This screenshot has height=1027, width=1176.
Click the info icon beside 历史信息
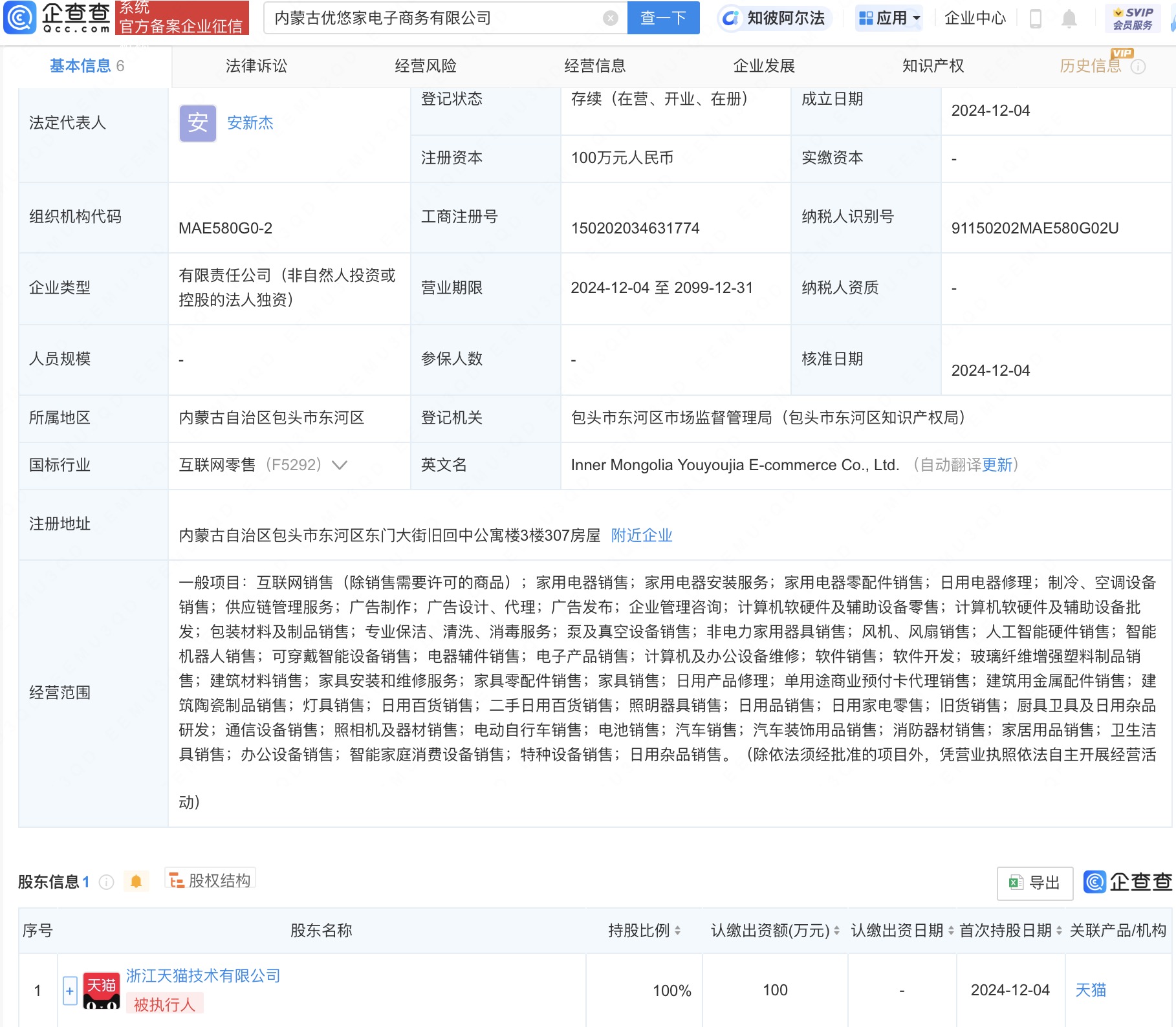pos(1138,67)
